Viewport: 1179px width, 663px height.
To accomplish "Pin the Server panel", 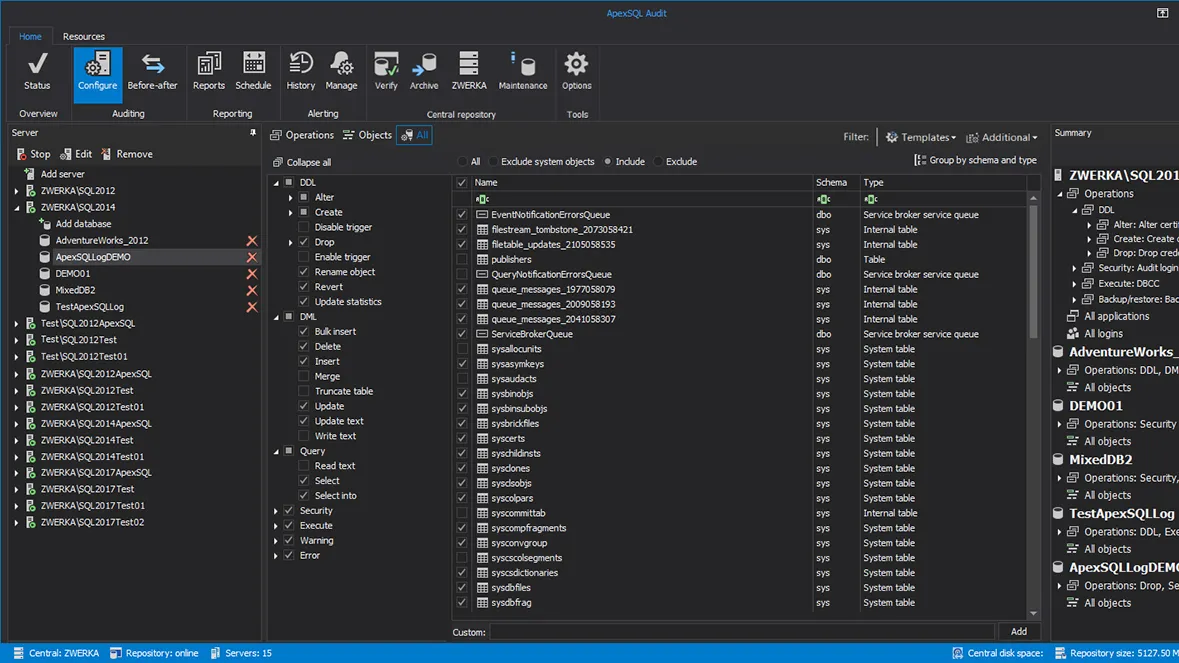I will coord(253,132).
